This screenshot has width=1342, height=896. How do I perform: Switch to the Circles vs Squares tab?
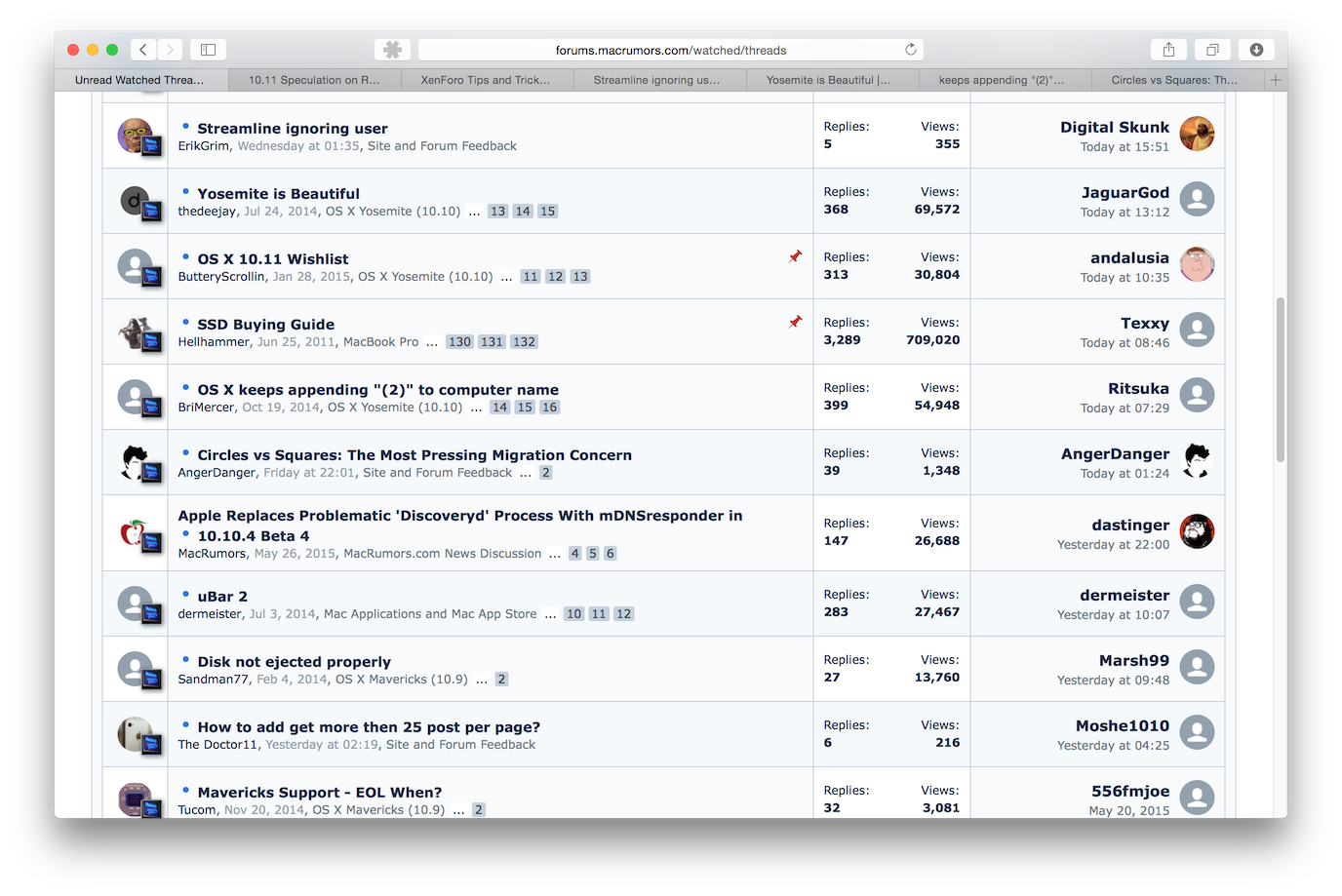point(1177,80)
